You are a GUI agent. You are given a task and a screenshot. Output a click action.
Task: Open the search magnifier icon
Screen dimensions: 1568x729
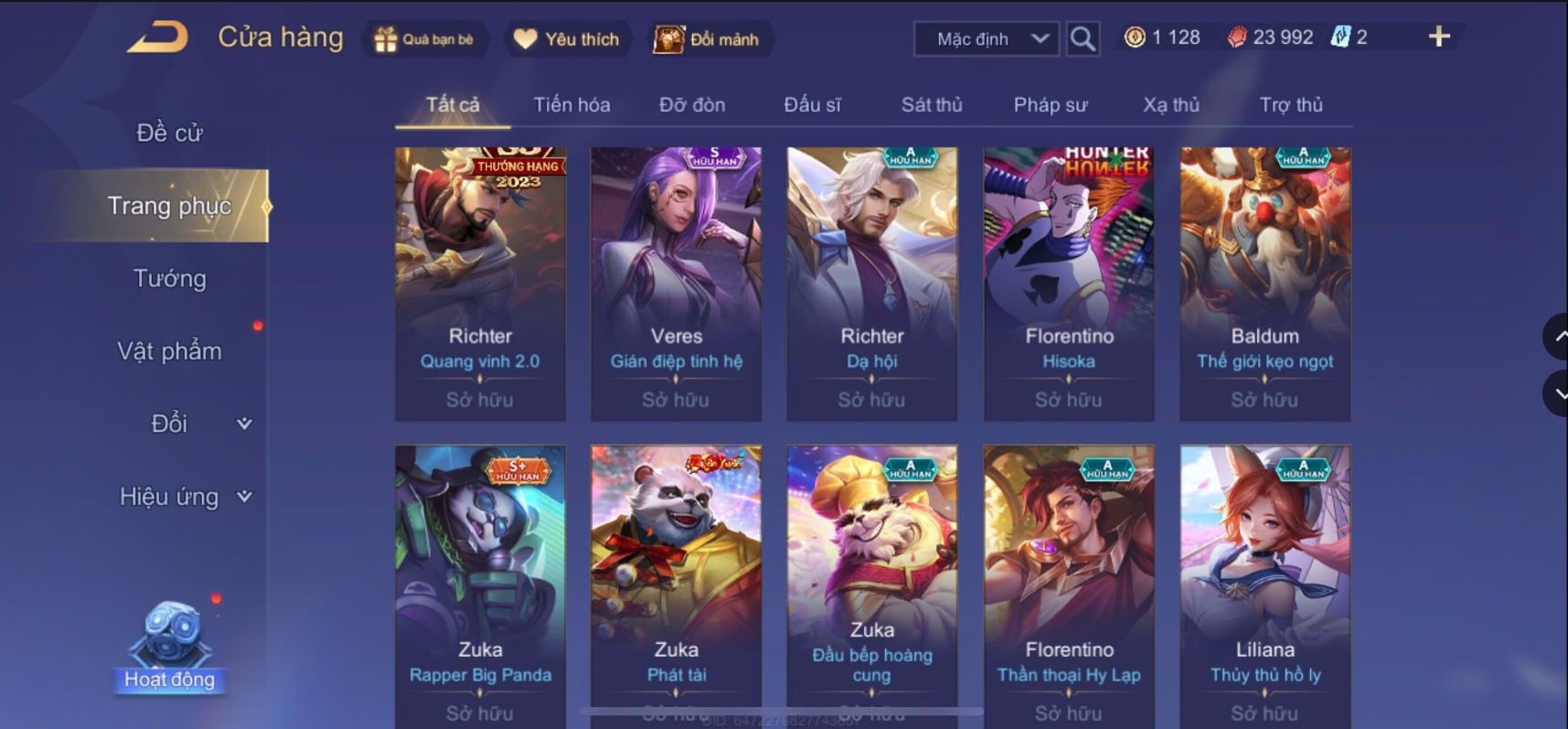[x=1083, y=38]
